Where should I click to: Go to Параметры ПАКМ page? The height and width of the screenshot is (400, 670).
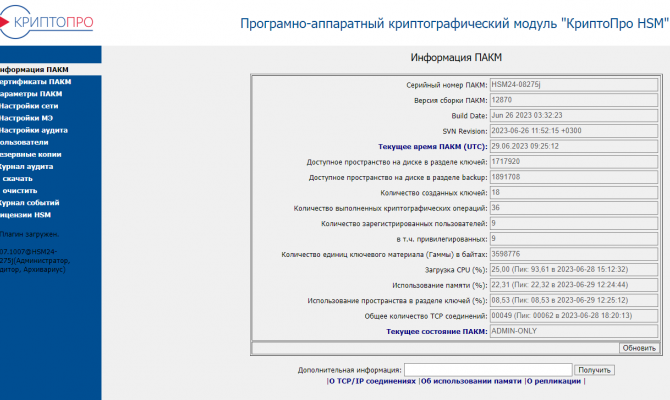31,94
